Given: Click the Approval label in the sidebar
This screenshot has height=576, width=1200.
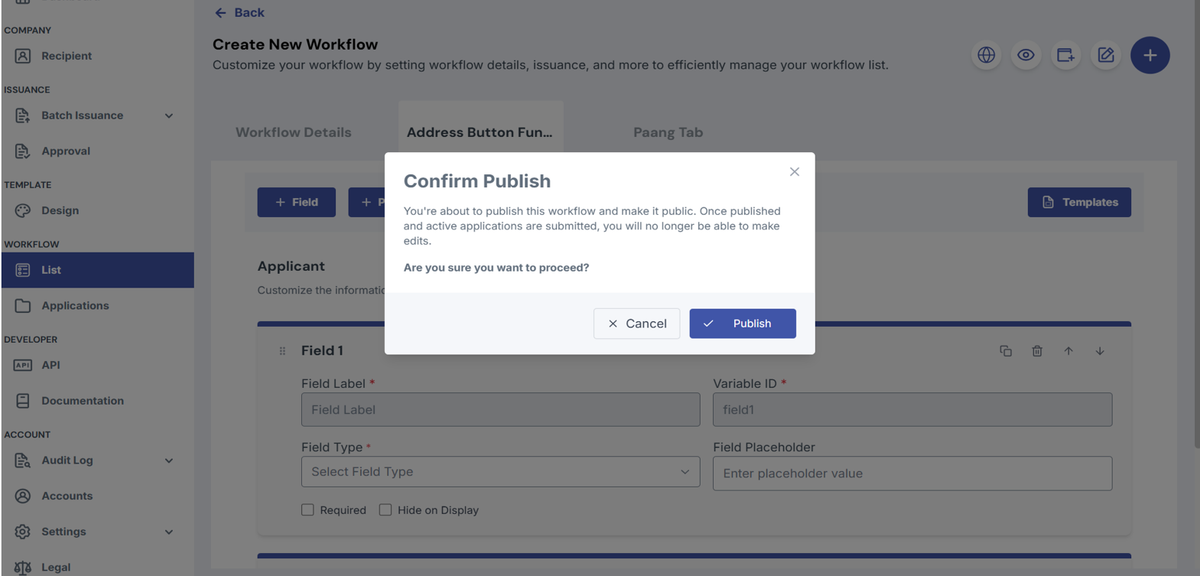Looking at the screenshot, I should (66, 151).
